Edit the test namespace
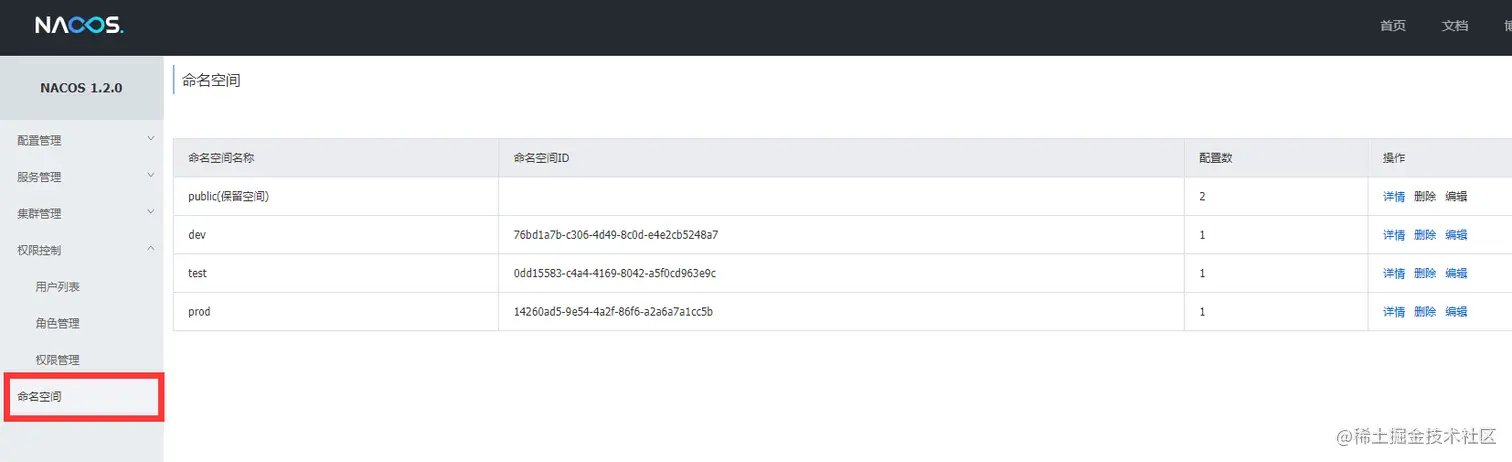This screenshot has width=1512, height=462. [x=1456, y=273]
